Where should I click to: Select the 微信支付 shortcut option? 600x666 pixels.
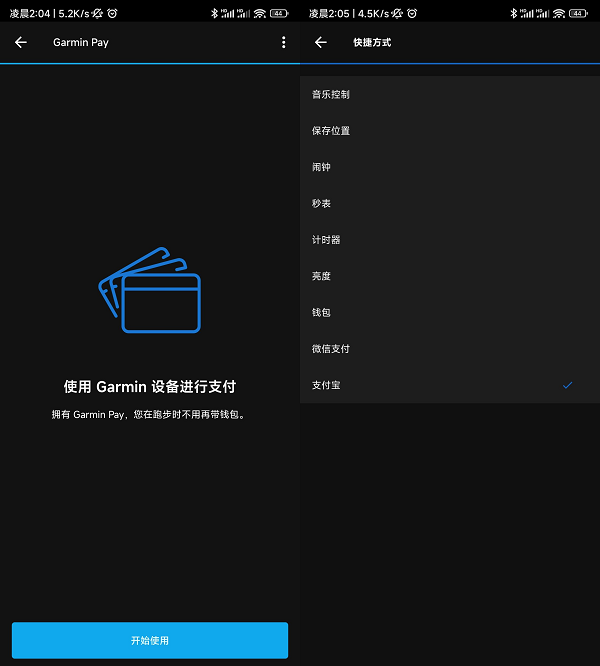(450, 349)
